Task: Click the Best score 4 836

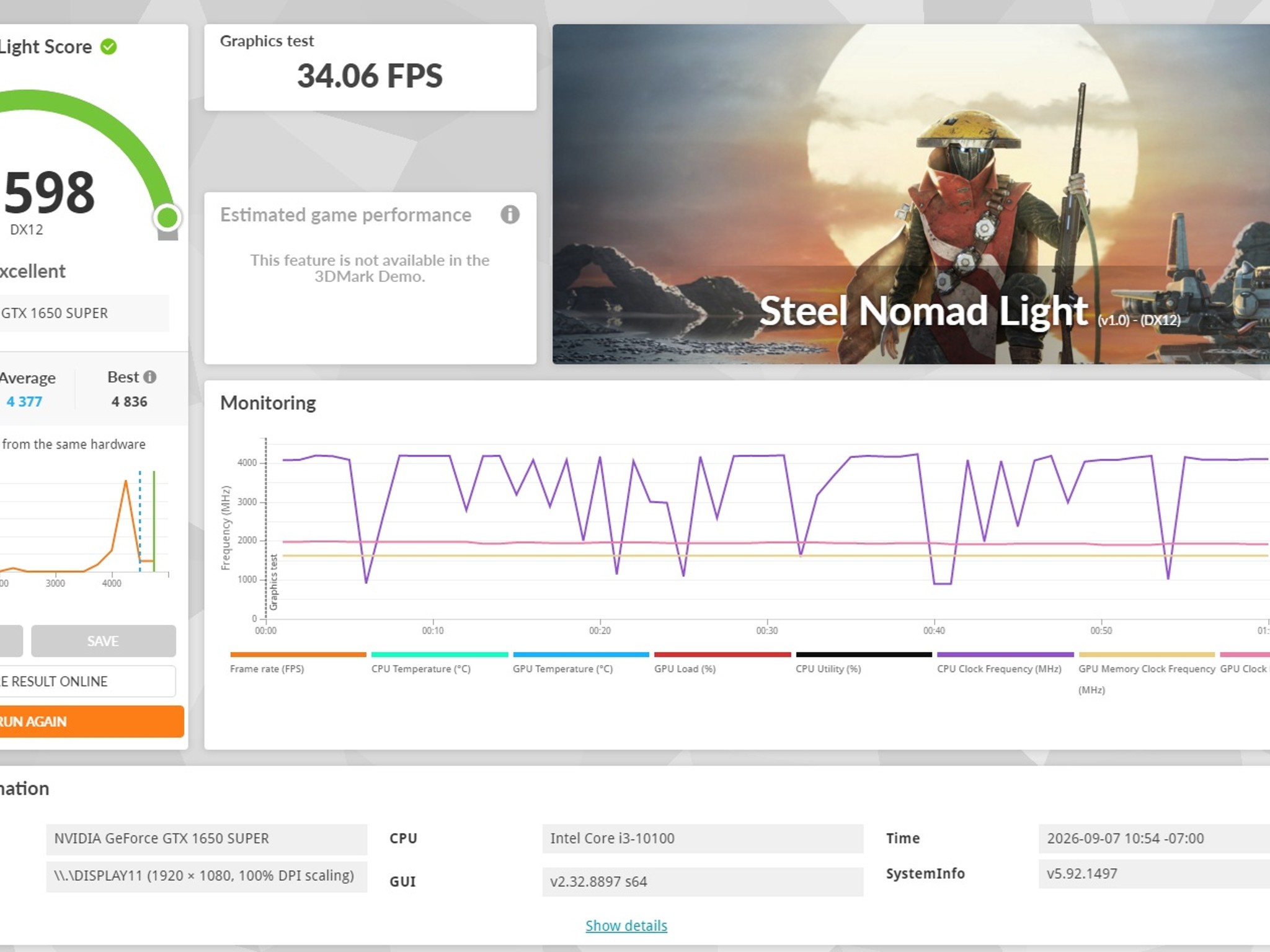Action: click(x=130, y=402)
